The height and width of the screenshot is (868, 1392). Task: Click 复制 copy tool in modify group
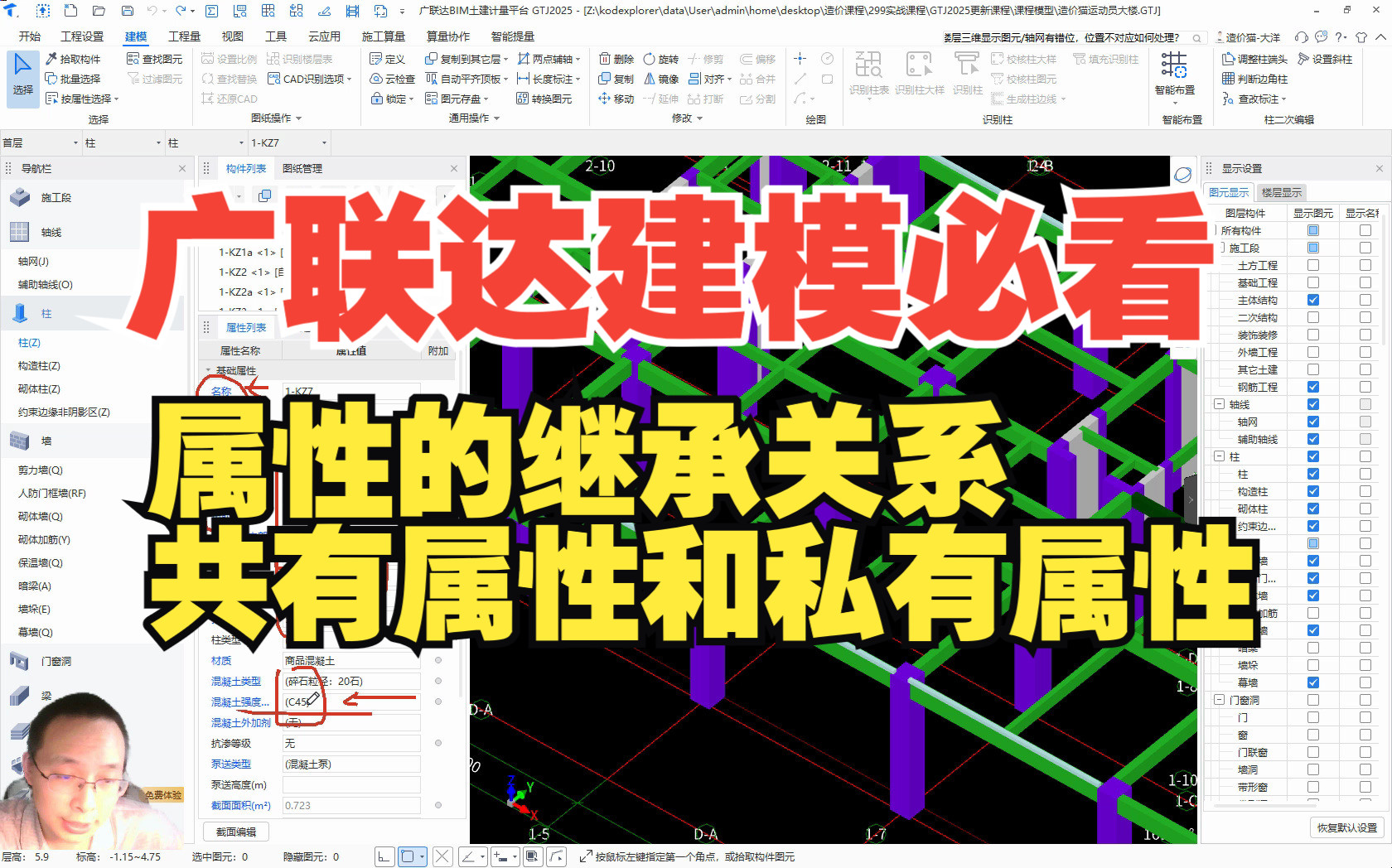pyautogui.click(x=616, y=79)
